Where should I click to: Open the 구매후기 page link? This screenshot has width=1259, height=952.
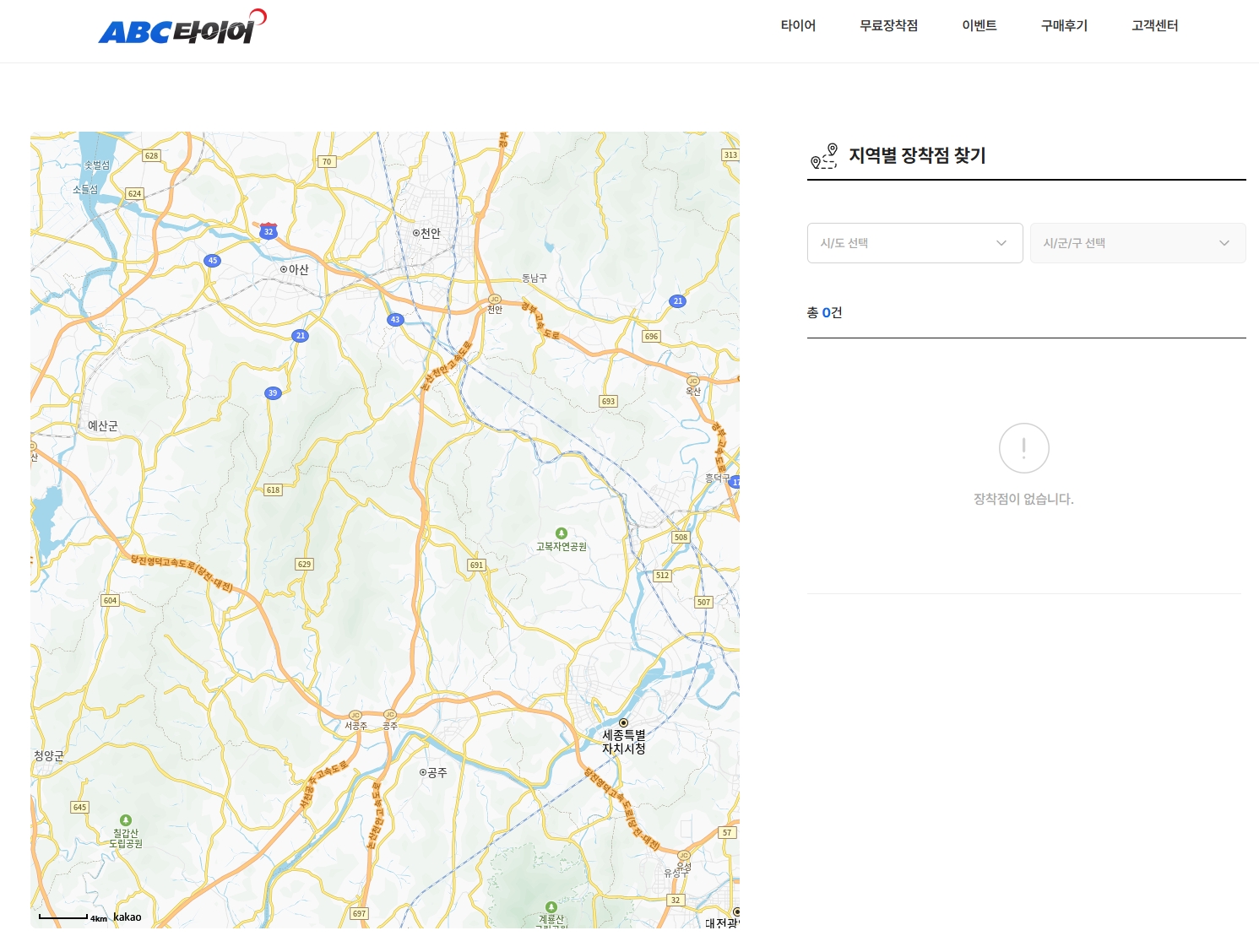pyautogui.click(x=1062, y=26)
